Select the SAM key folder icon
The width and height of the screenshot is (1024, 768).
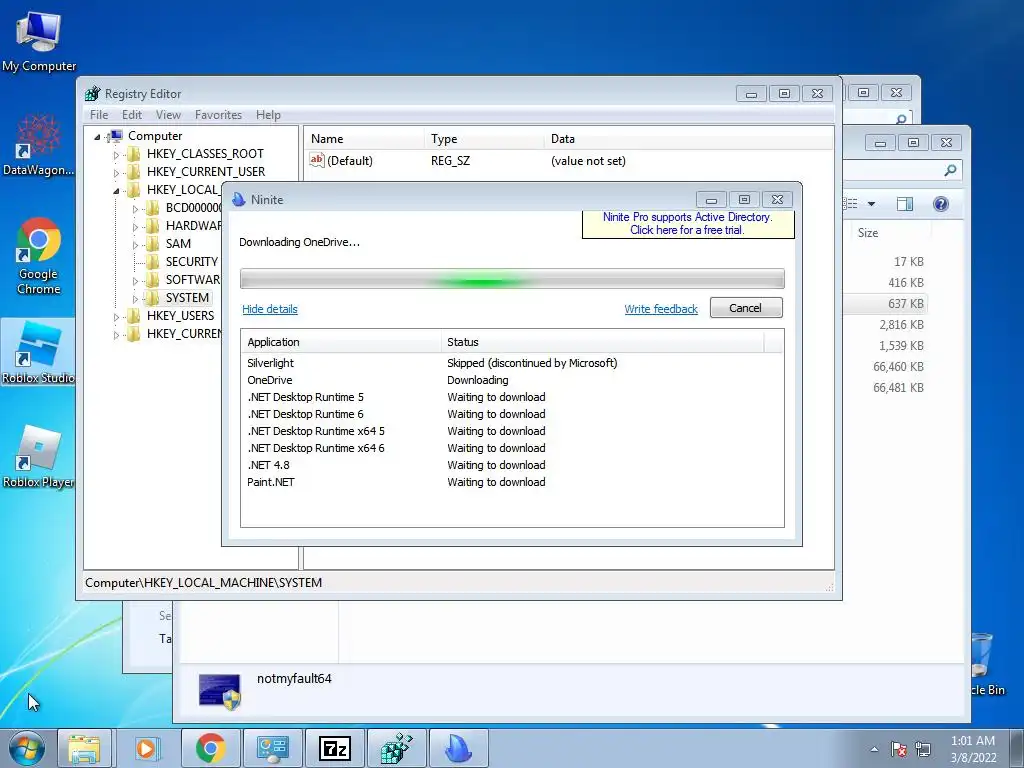click(153, 244)
